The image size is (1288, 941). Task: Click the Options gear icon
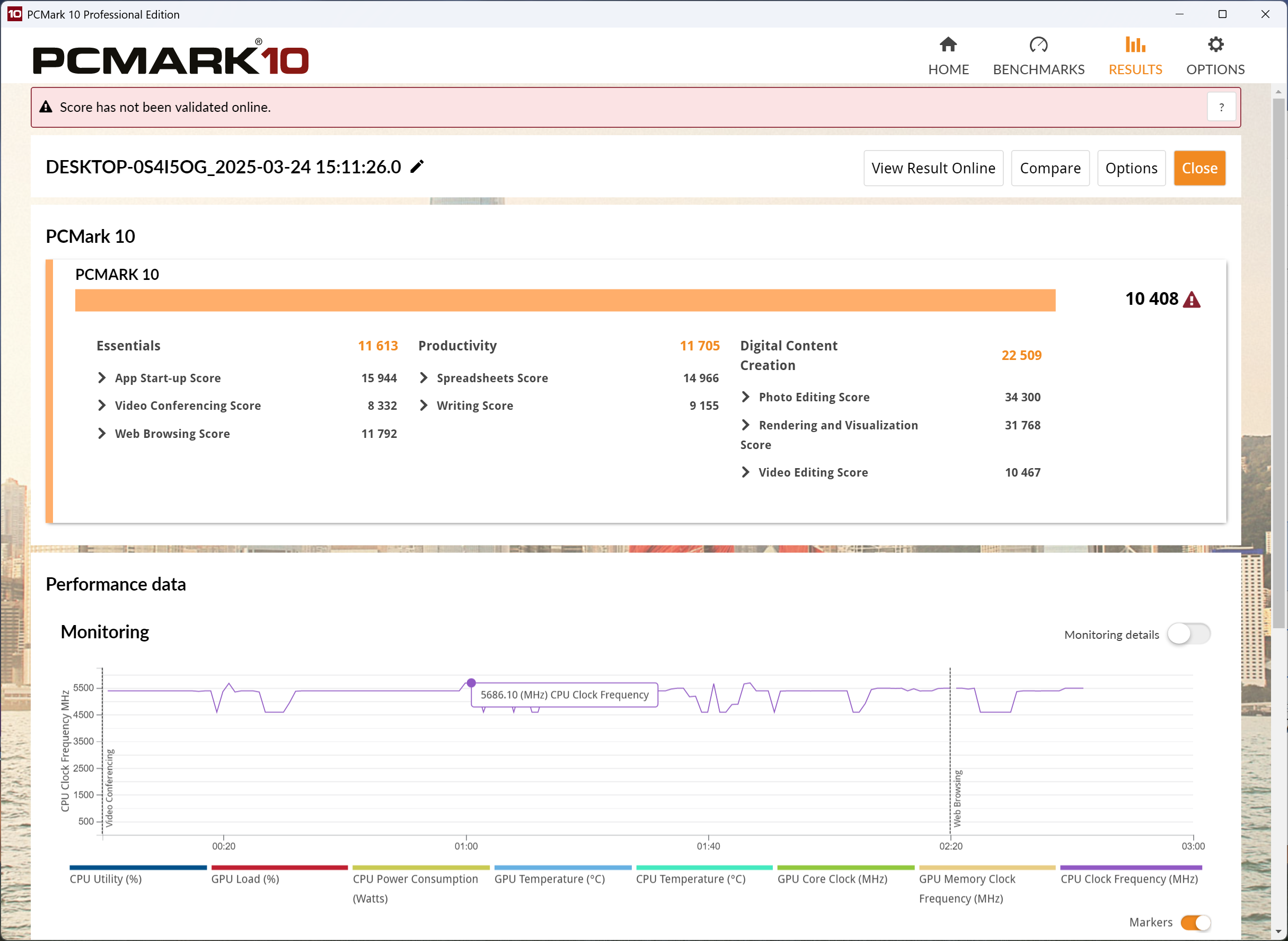(1216, 45)
